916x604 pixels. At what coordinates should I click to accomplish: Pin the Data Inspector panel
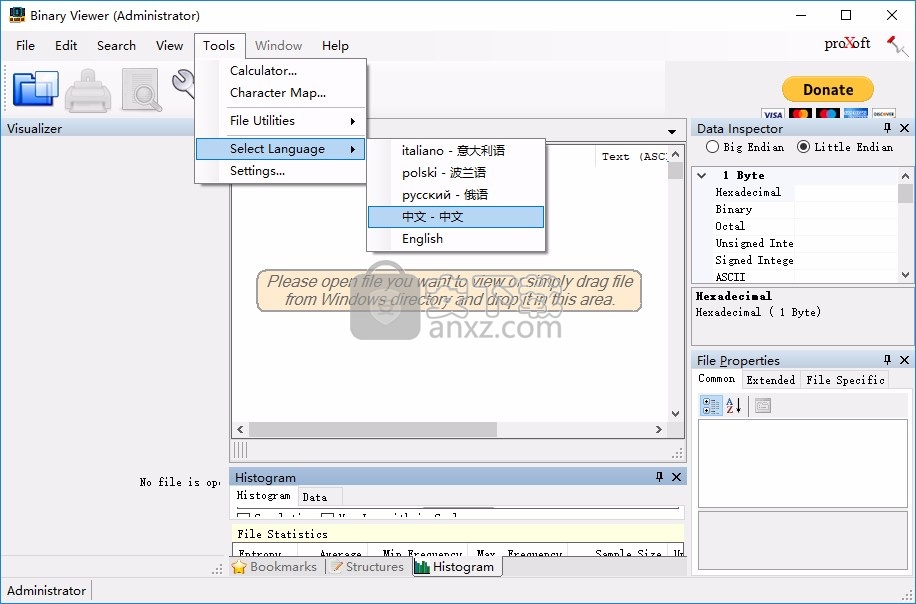(887, 128)
